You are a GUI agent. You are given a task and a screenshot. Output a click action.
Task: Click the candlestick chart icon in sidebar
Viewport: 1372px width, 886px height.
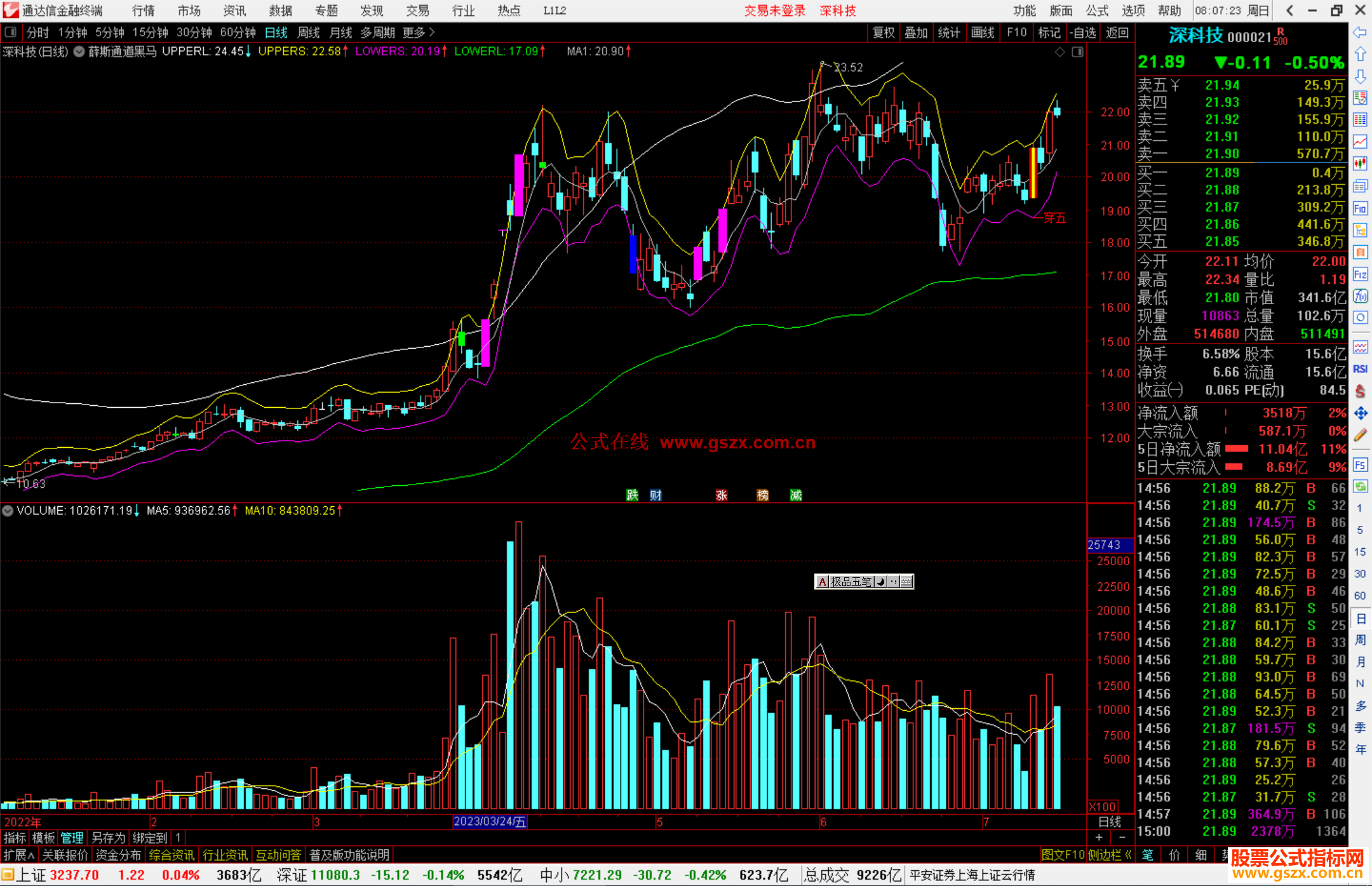coord(1360,164)
